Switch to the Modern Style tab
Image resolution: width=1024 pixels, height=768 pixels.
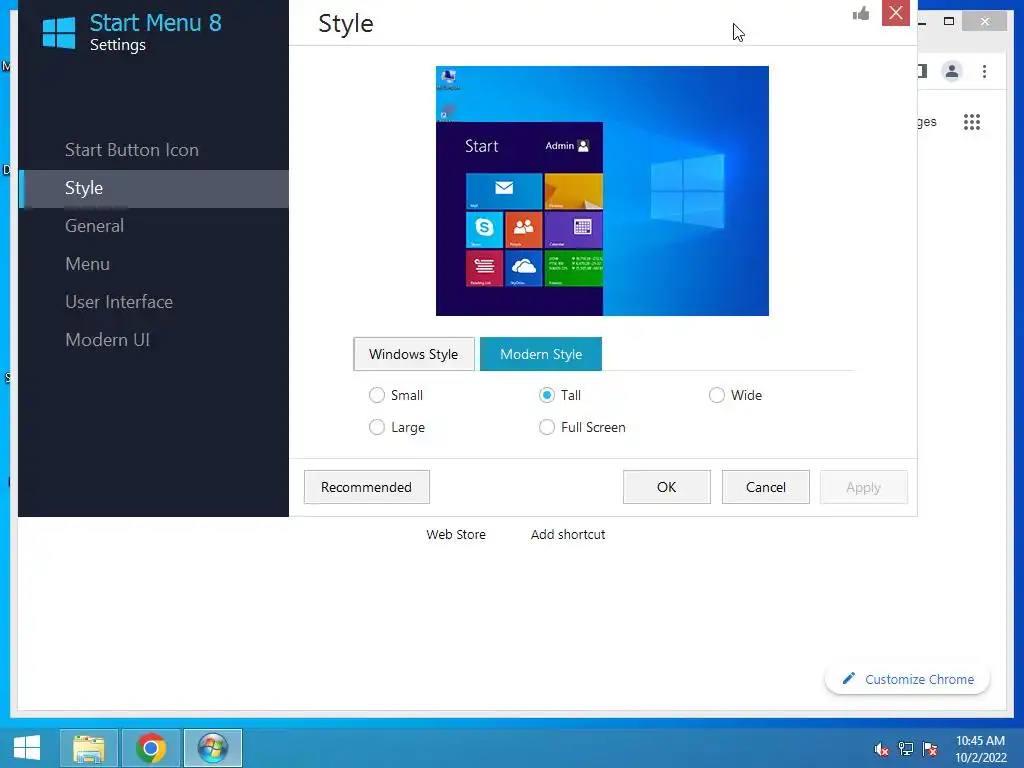(x=541, y=354)
